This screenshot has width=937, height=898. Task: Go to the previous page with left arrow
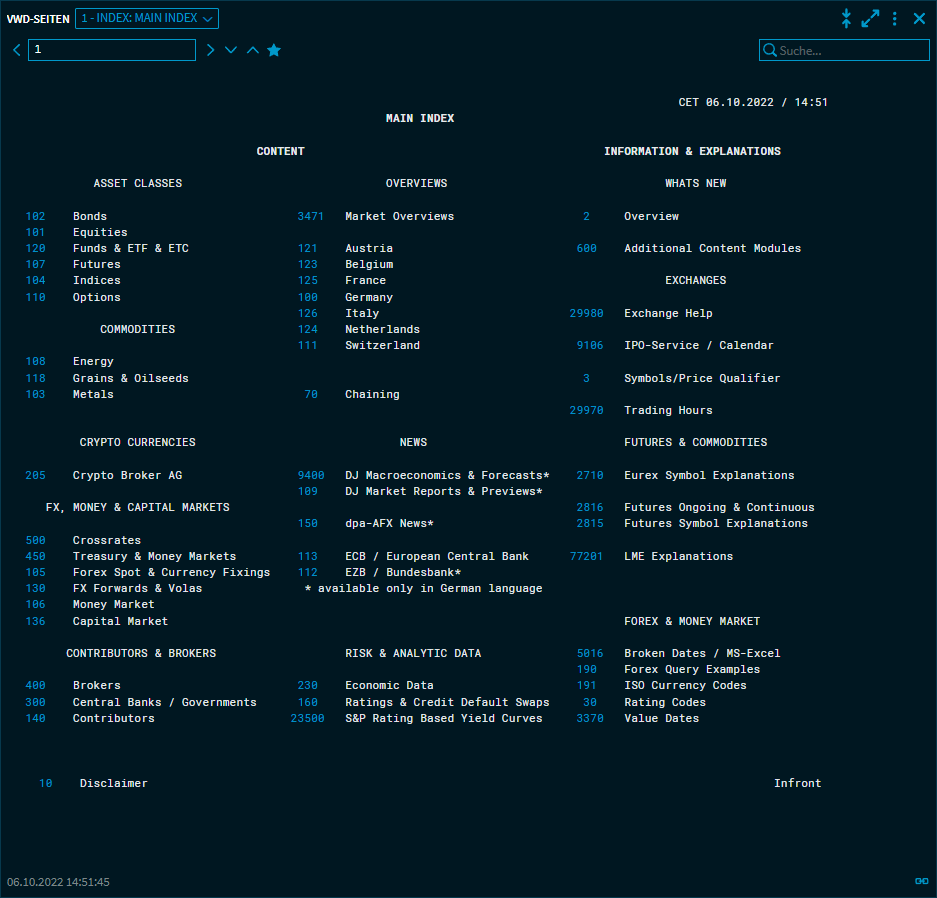click(x=16, y=50)
